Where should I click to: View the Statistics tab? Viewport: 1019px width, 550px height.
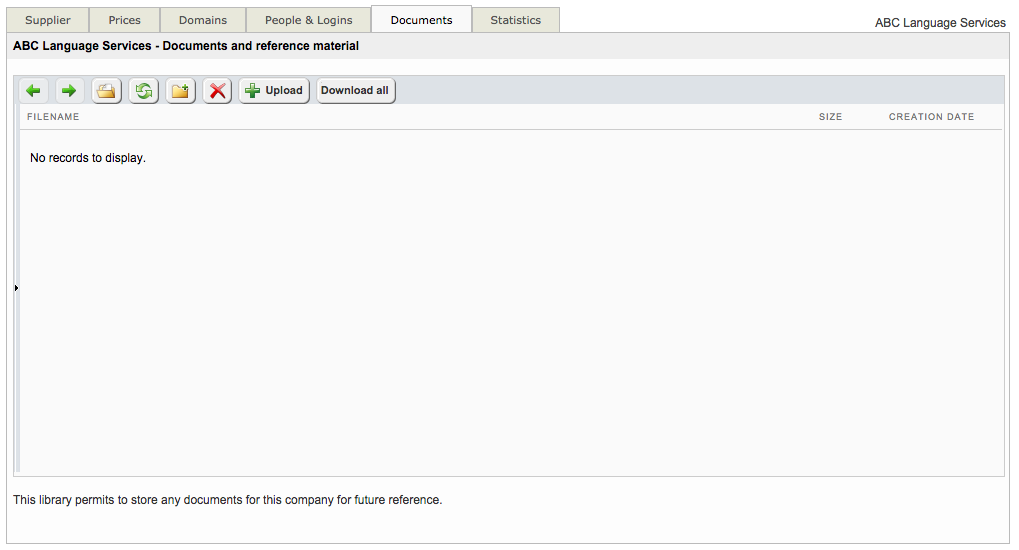pyautogui.click(x=515, y=20)
